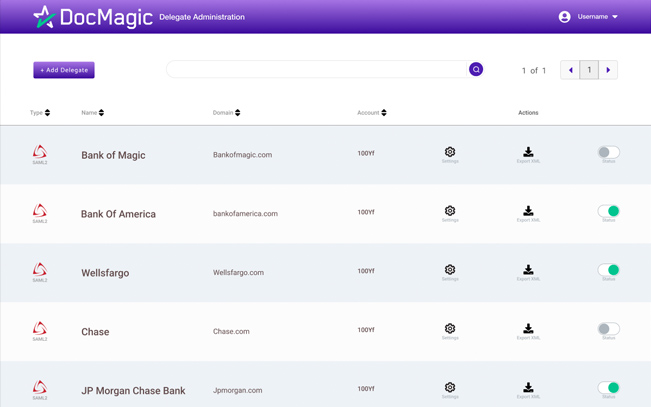The height and width of the screenshot is (407, 651).
Task: Disable status toggle for JP Morgan Chase Bank
Action: [609, 388]
